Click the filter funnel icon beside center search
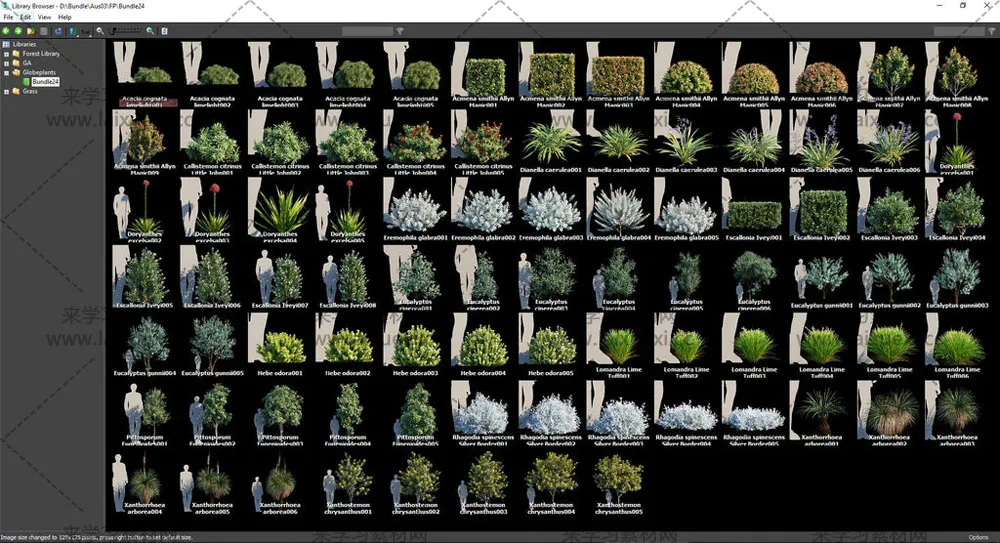Viewport: 1000px width, 543px height. [400, 31]
